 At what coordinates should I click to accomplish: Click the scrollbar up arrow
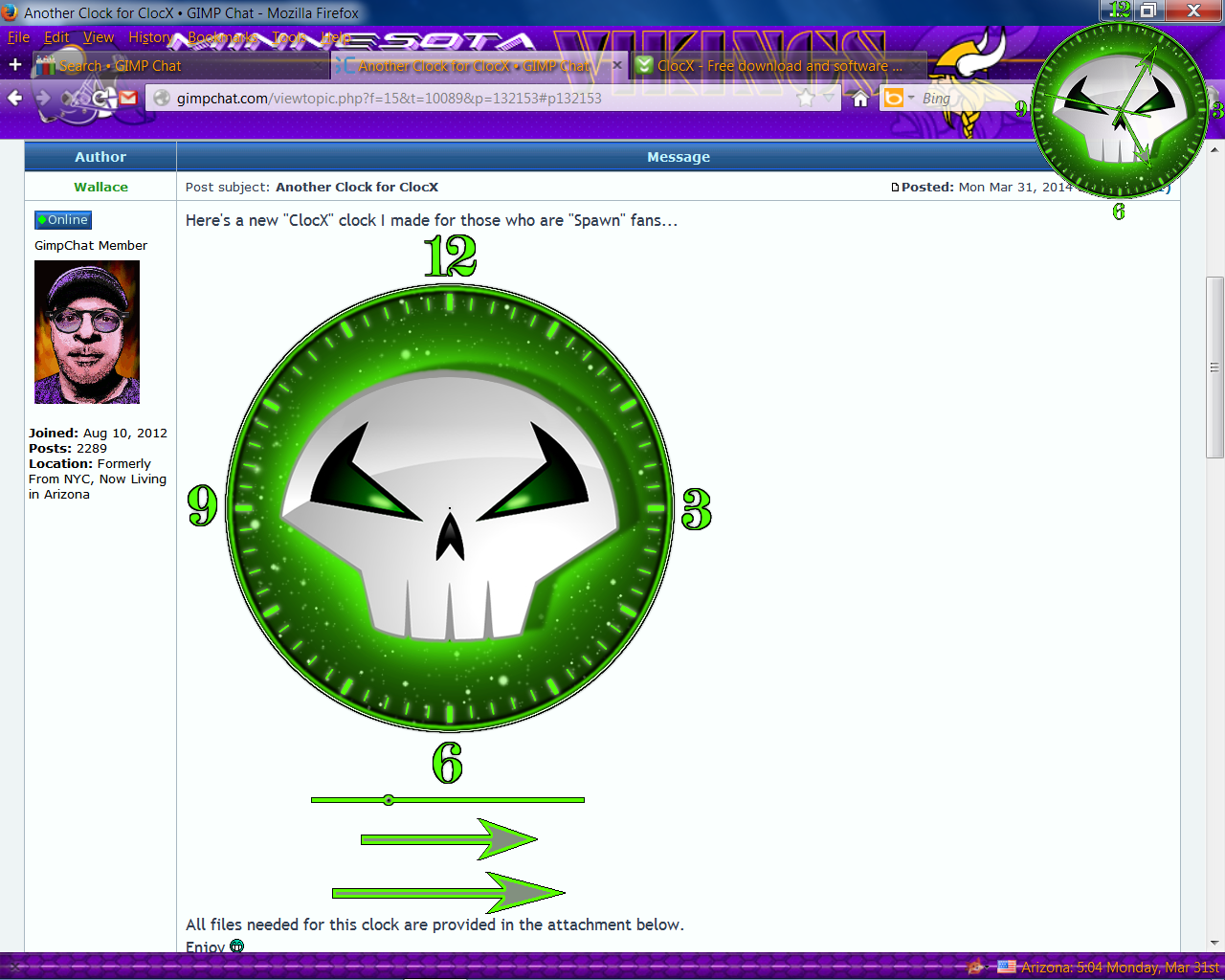point(1214,150)
